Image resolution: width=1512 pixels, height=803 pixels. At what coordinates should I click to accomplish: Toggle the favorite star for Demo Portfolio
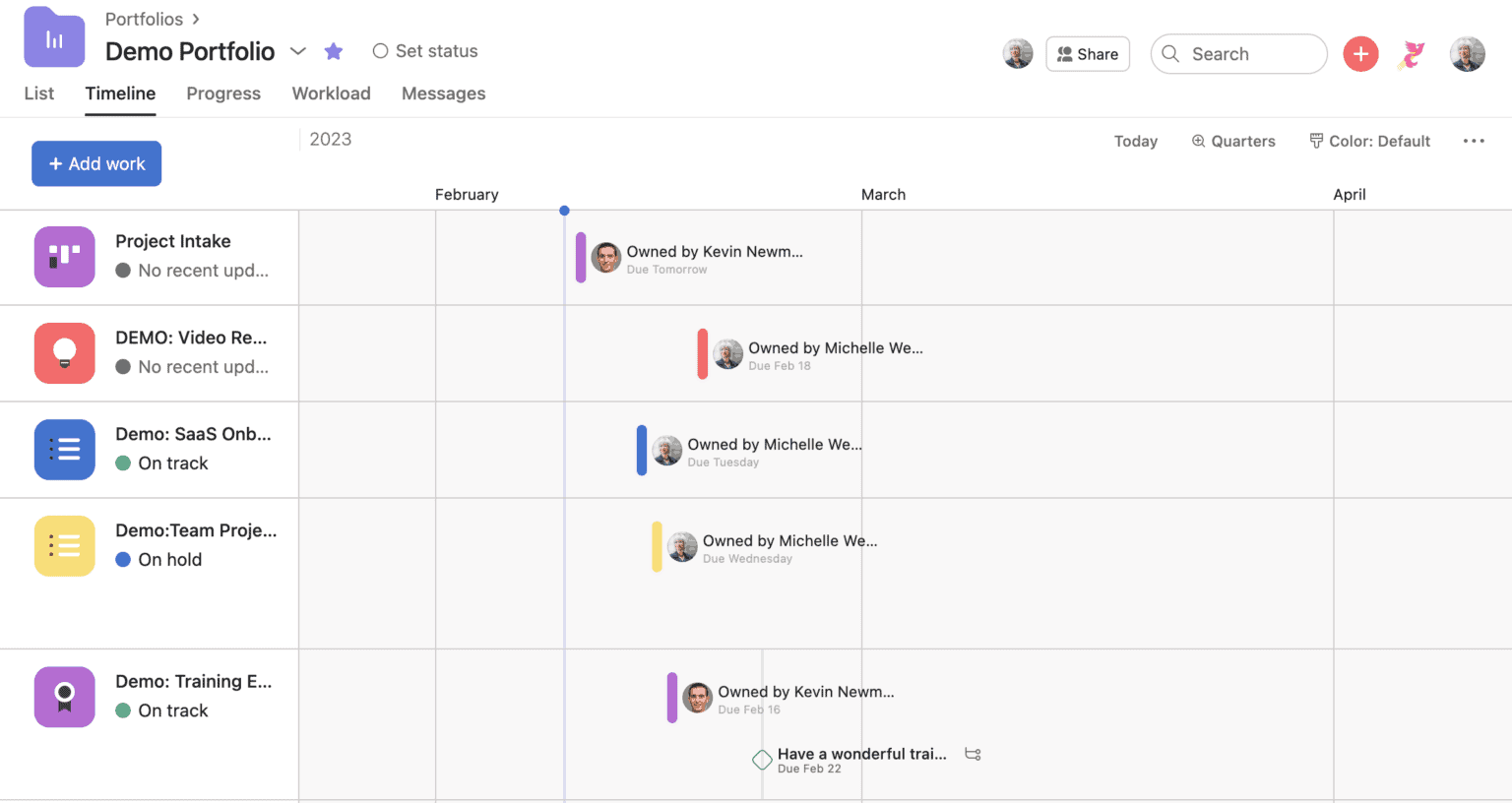tap(334, 51)
